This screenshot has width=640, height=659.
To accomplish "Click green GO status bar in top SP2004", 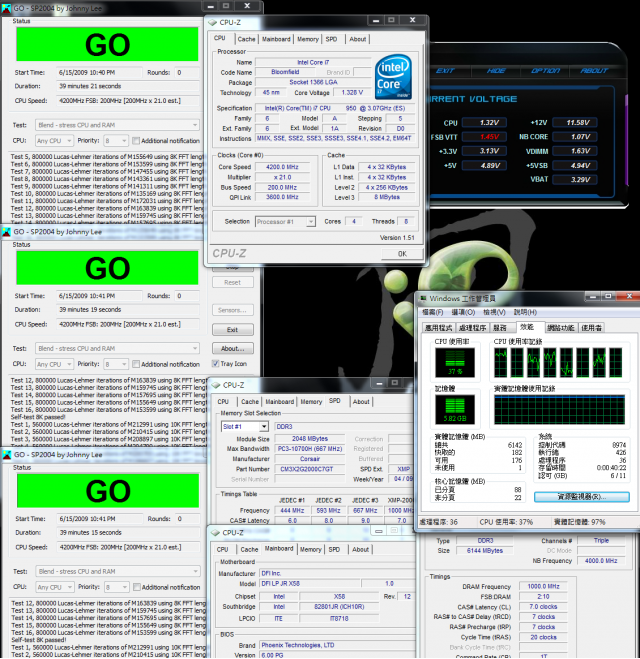I will point(107,44).
